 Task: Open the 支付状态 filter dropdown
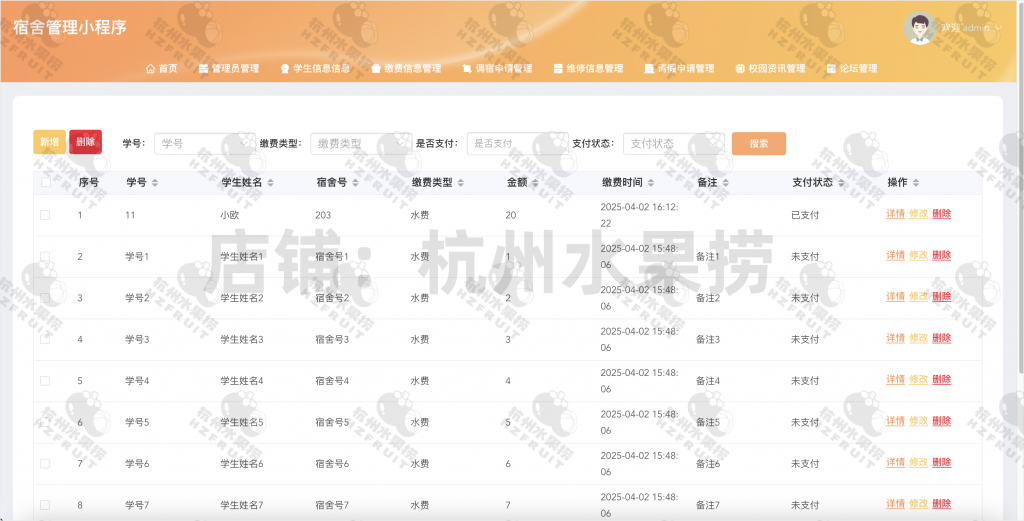click(674, 144)
